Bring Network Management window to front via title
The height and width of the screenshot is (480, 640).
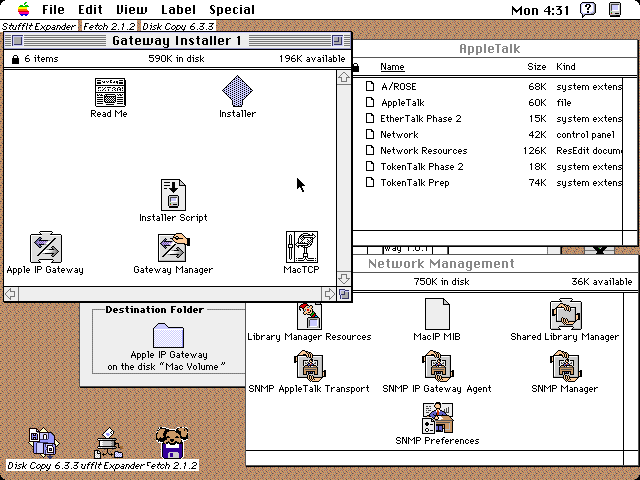tap(441, 264)
